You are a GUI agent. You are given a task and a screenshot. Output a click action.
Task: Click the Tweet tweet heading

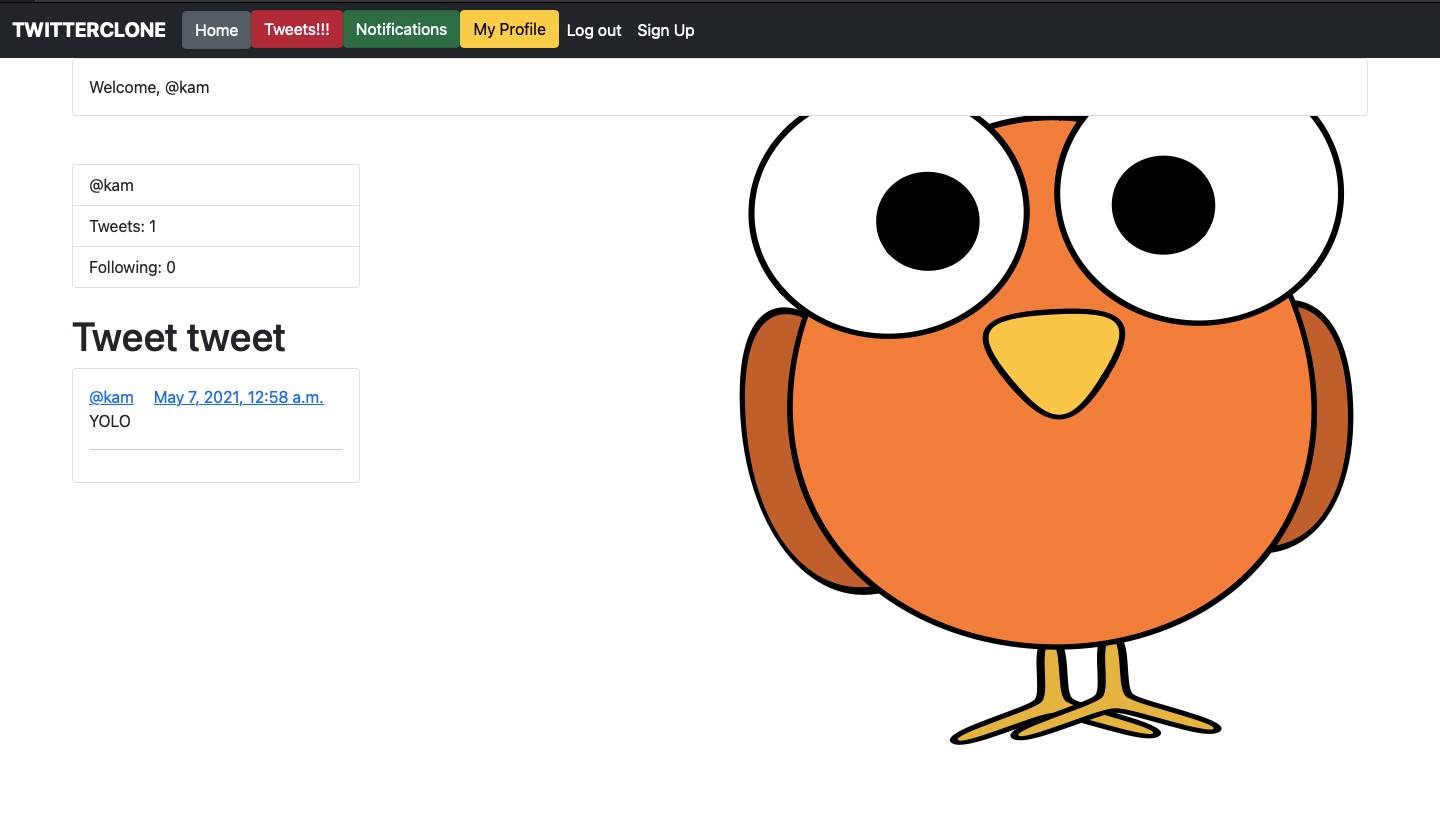coord(178,337)
